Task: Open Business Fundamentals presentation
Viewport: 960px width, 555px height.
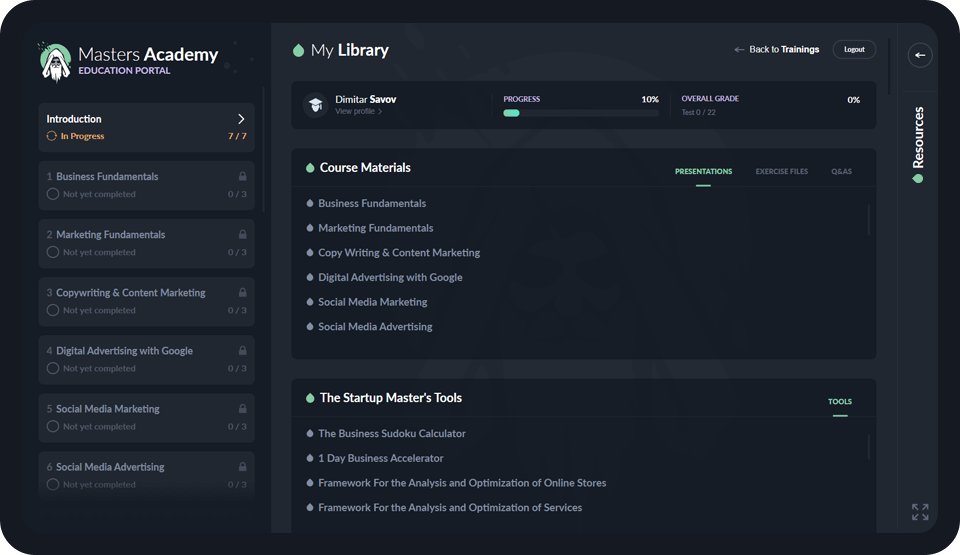Action: (372, 203)
